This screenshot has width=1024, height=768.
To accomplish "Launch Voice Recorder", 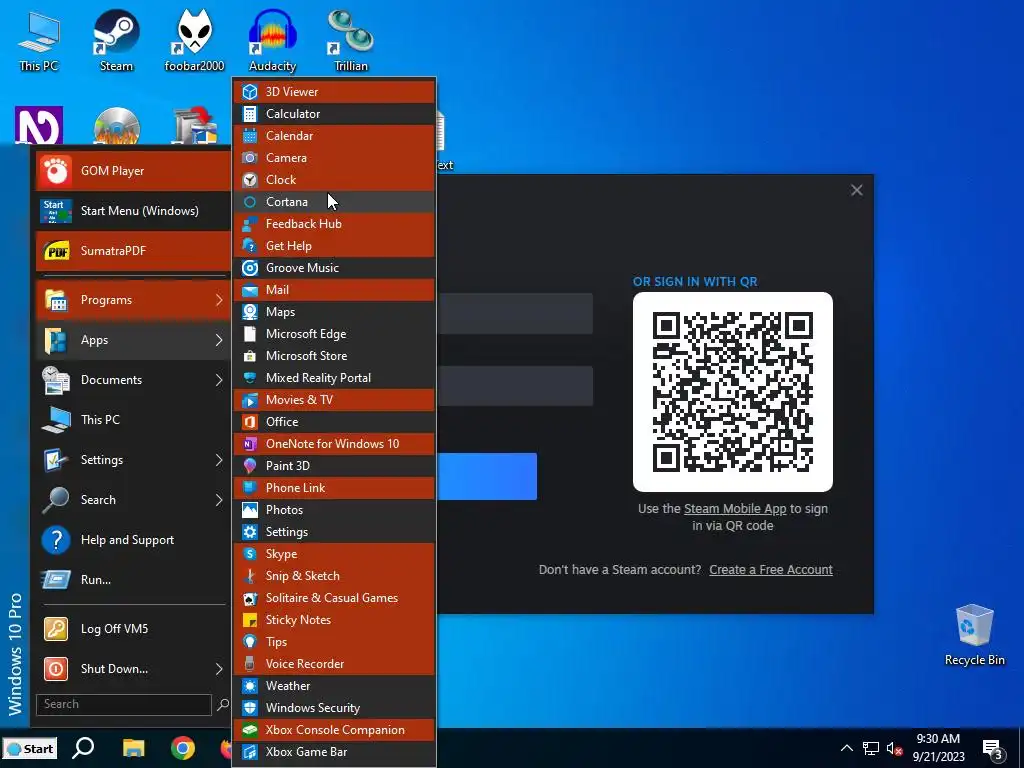I will point(334,664).
